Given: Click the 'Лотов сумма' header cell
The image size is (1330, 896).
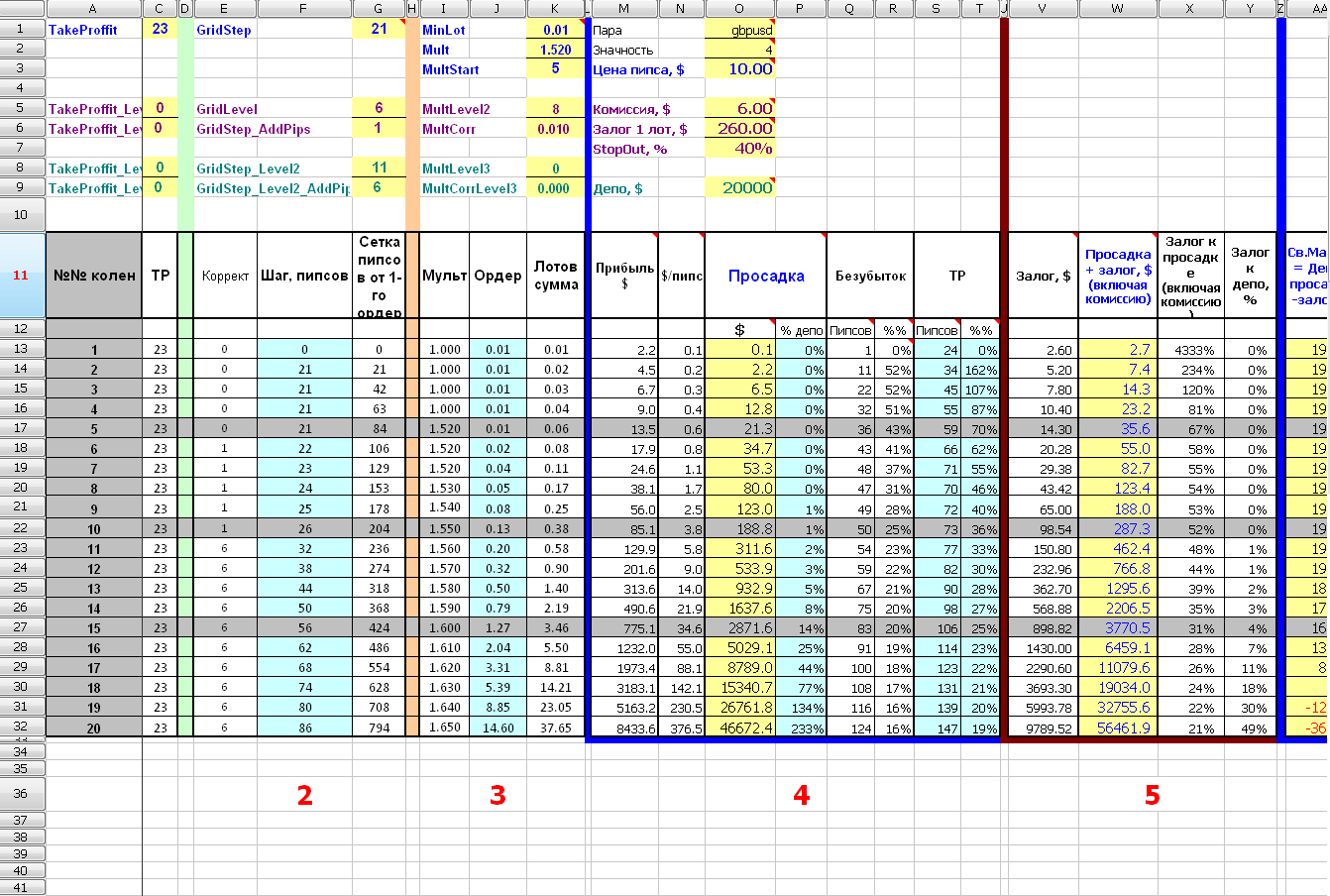Looking at the screenshot, I should (556, 276).
